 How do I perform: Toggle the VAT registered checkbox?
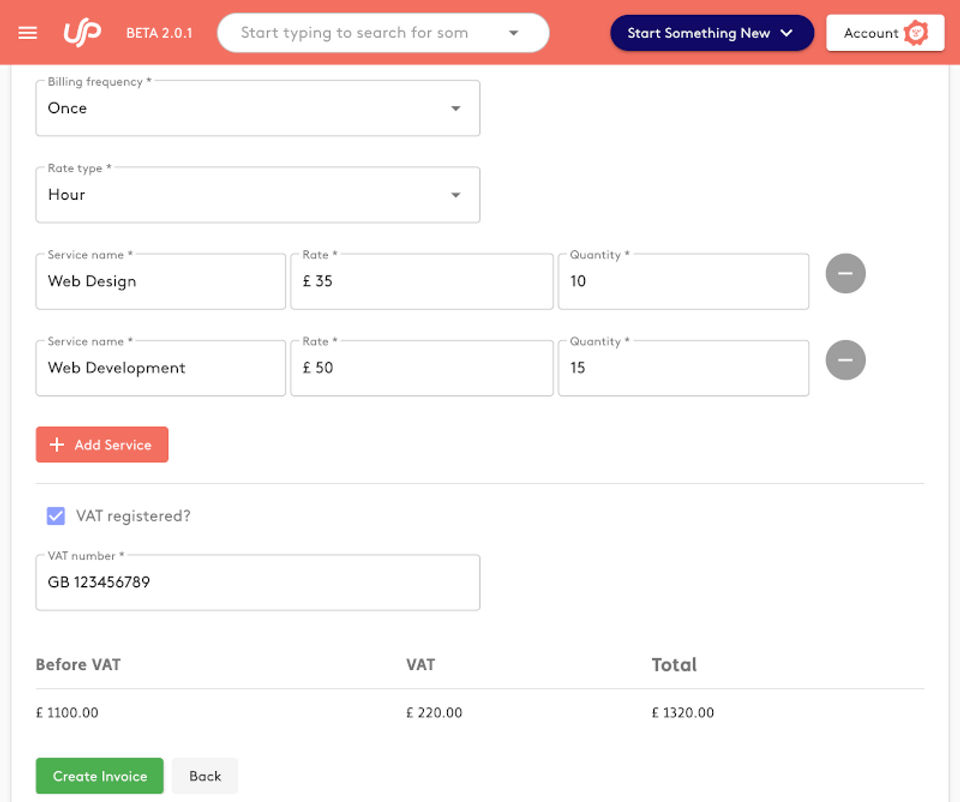56,516
